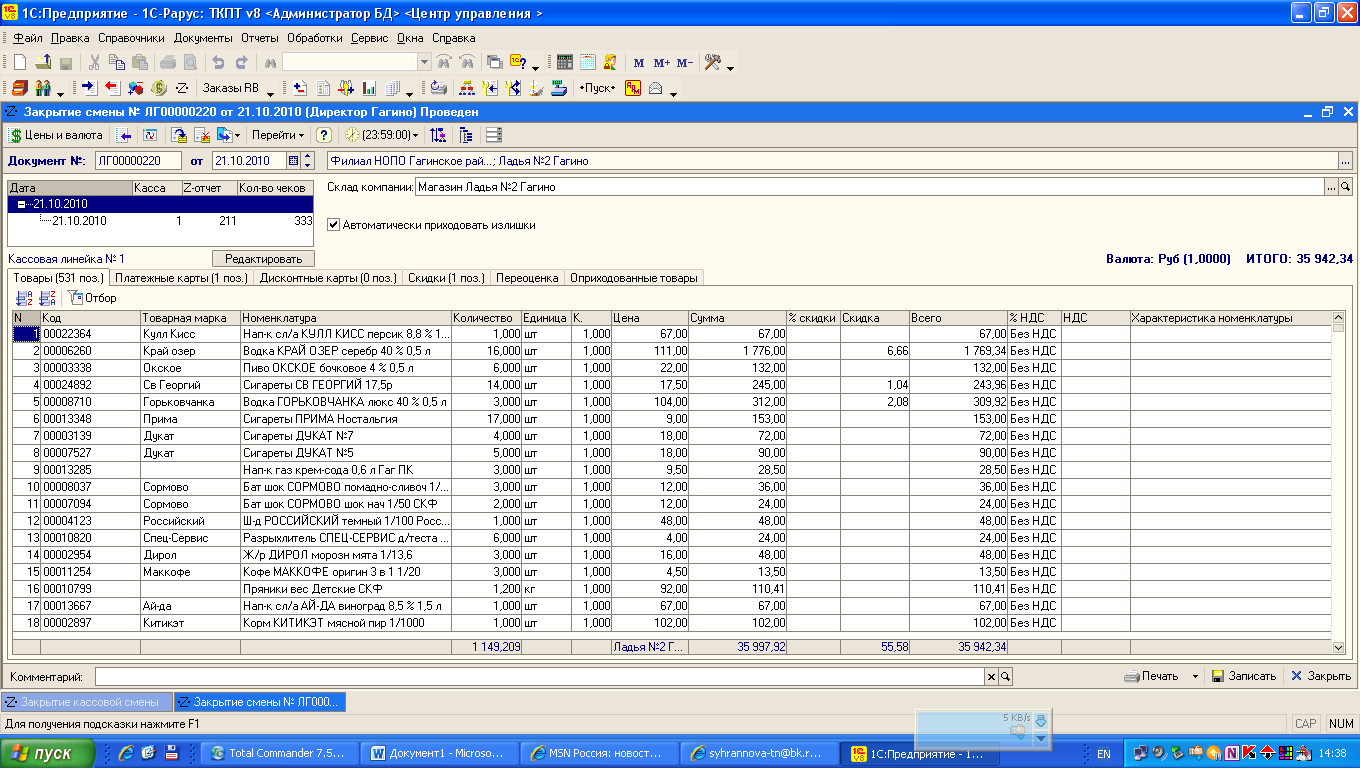Expand the search combo box dropdown arrow
Viewport: 1360px width, 768px height.
tap(424, 62)
